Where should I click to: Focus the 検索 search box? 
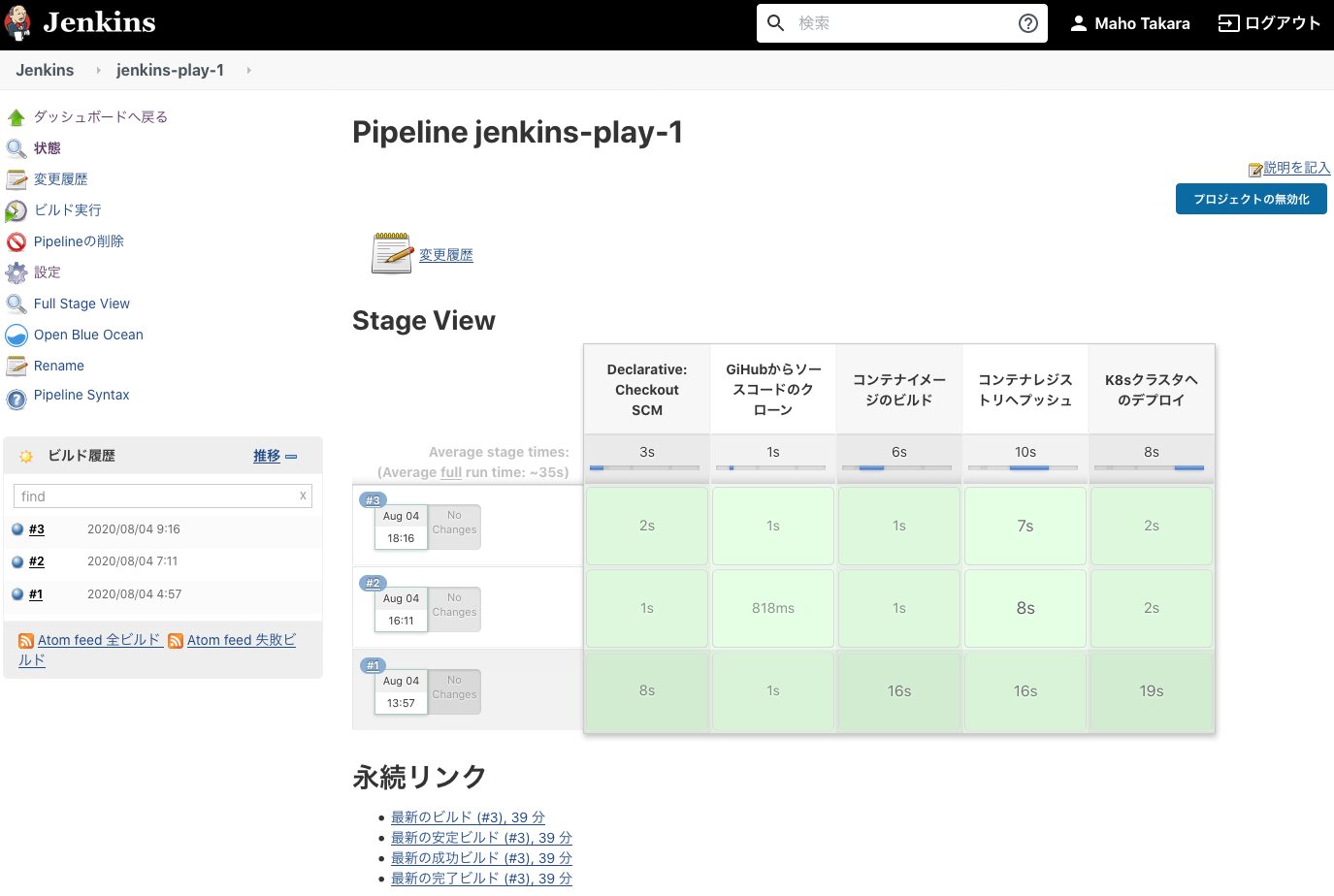click(x=902, y=23)
